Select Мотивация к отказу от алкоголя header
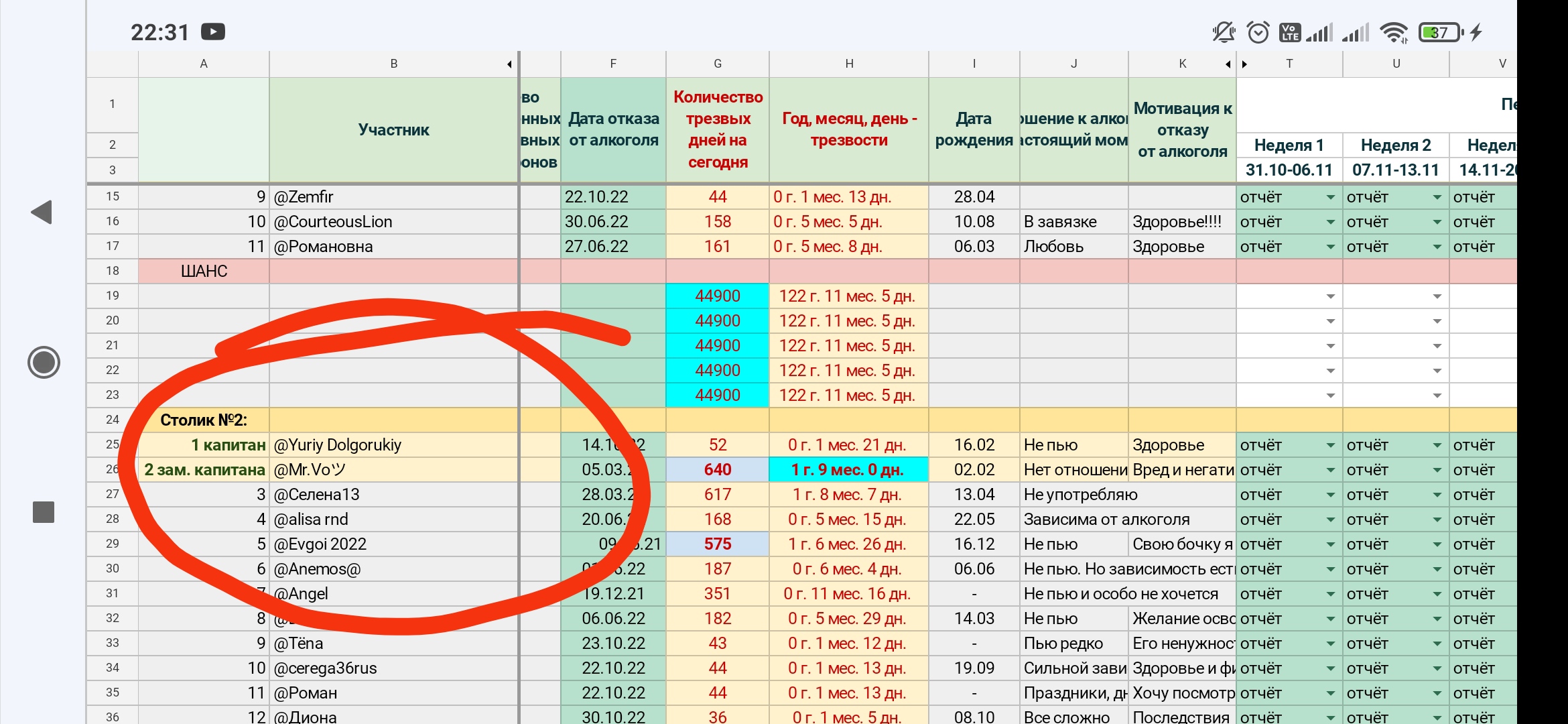 pyautogui.click(x=1183, y=129)
